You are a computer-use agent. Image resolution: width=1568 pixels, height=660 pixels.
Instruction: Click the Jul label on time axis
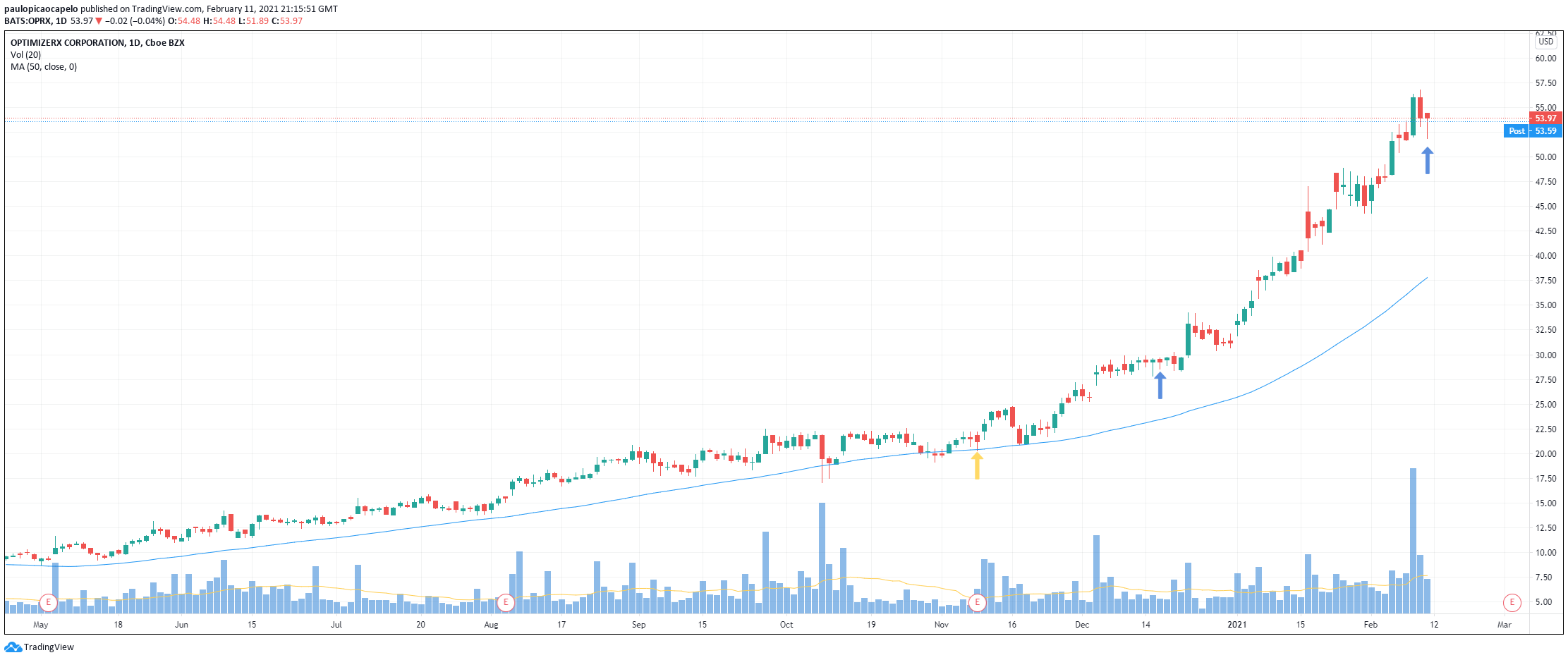(x=336, y=625)
